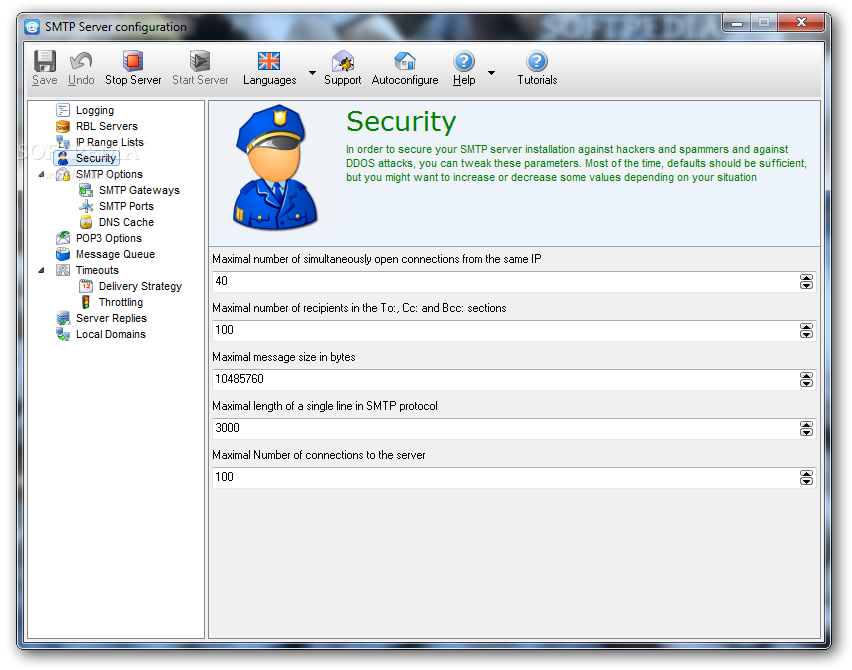Open POP3 Options page

[x=109, y=238]
